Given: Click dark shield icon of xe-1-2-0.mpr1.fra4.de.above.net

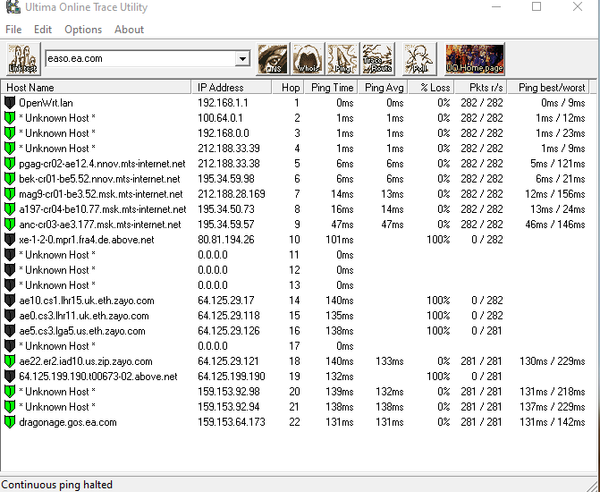Looking at the screenshot, I should click(10, 240).
